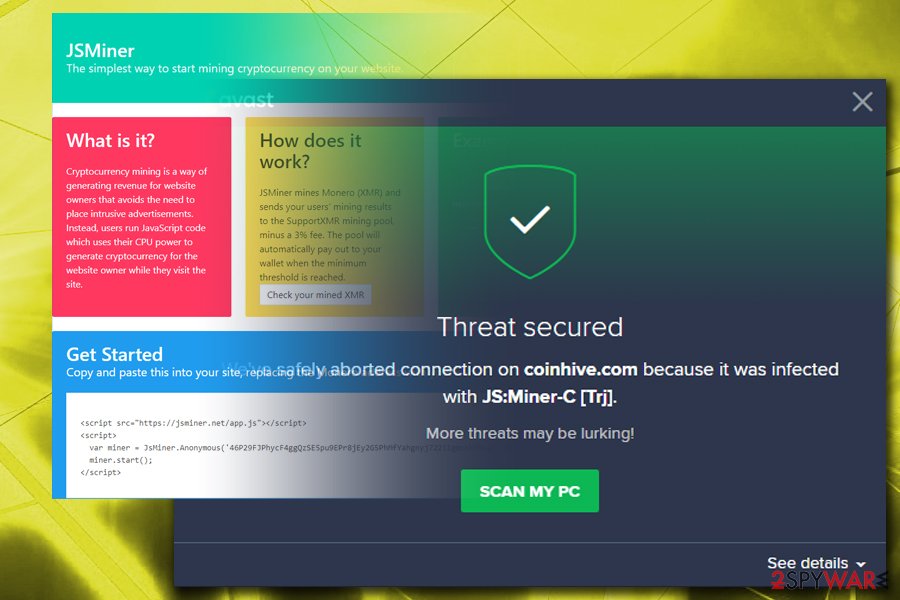The height and width of the screenshot is (600, 900).
Task: Click the chevron arrow beside See details
Action: click(860, 564)
